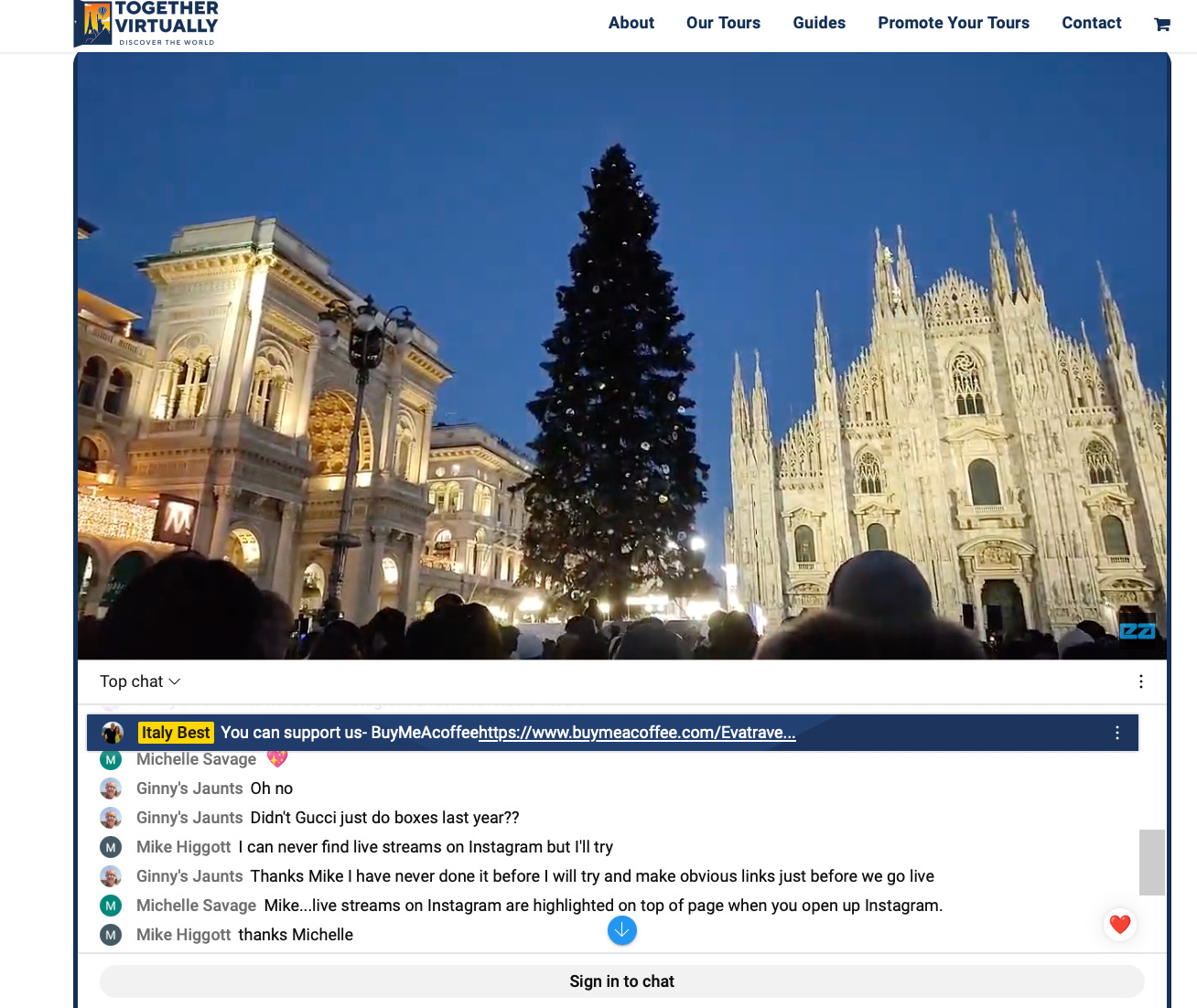Open chat options three-dot menu
The width and height of the screenshot is (1197, 1008).
pos(1140,681)
